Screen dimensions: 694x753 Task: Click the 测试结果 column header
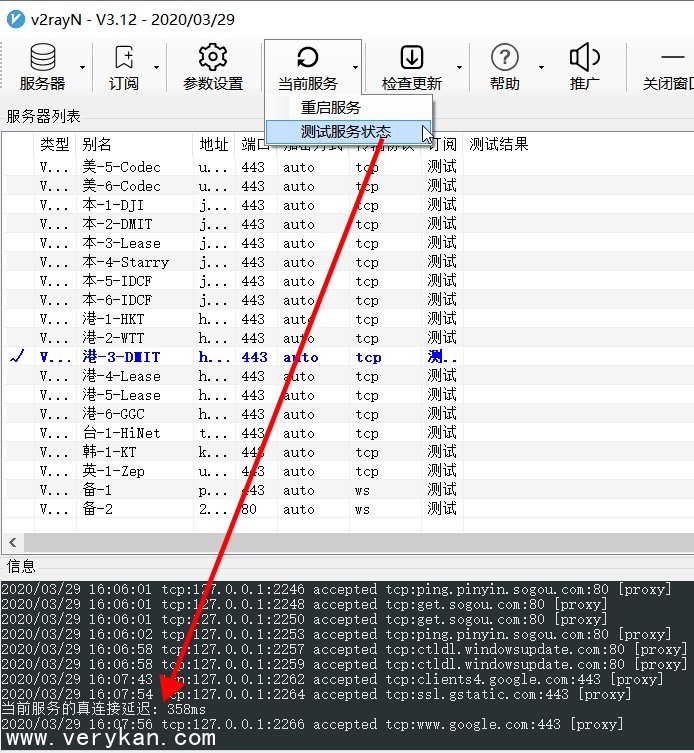point(498,145)
